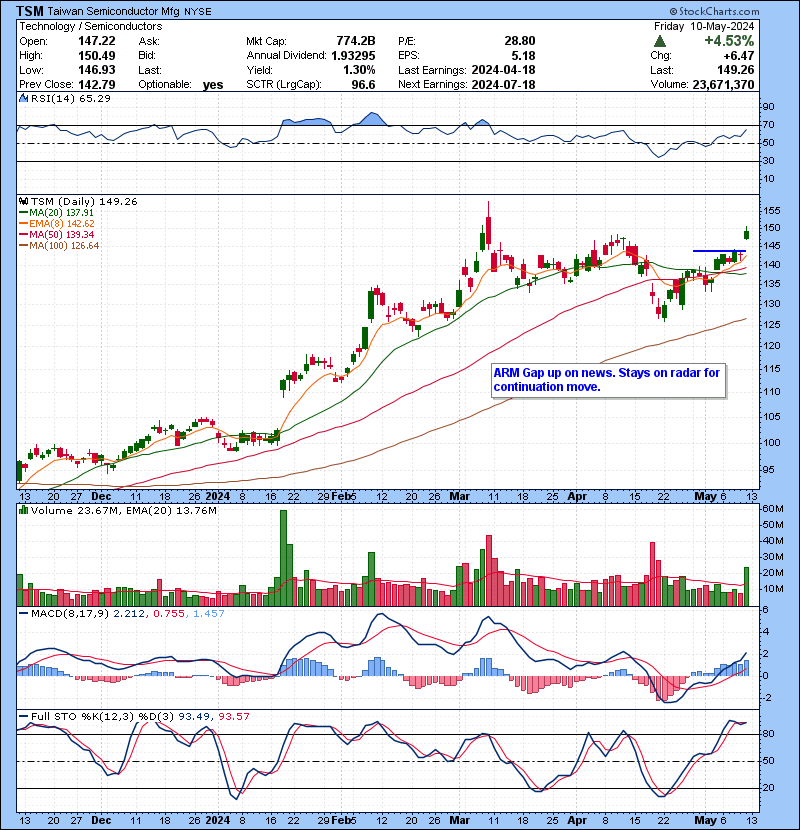800x830 pixels.
Task: Click the Prev Close value 142.79
Action: click(97, 84)
